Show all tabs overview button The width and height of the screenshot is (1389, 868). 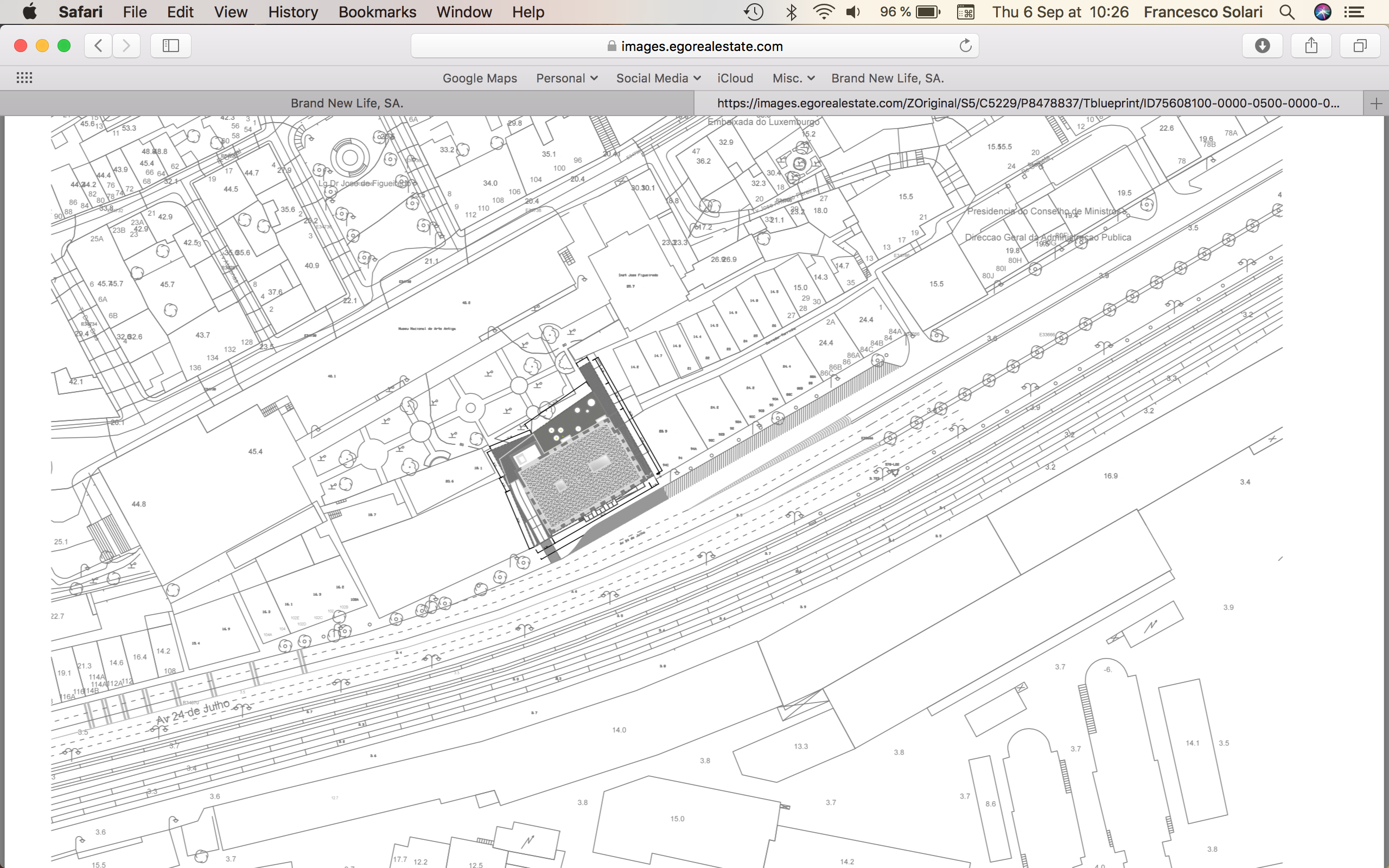tap(1359, 46)
